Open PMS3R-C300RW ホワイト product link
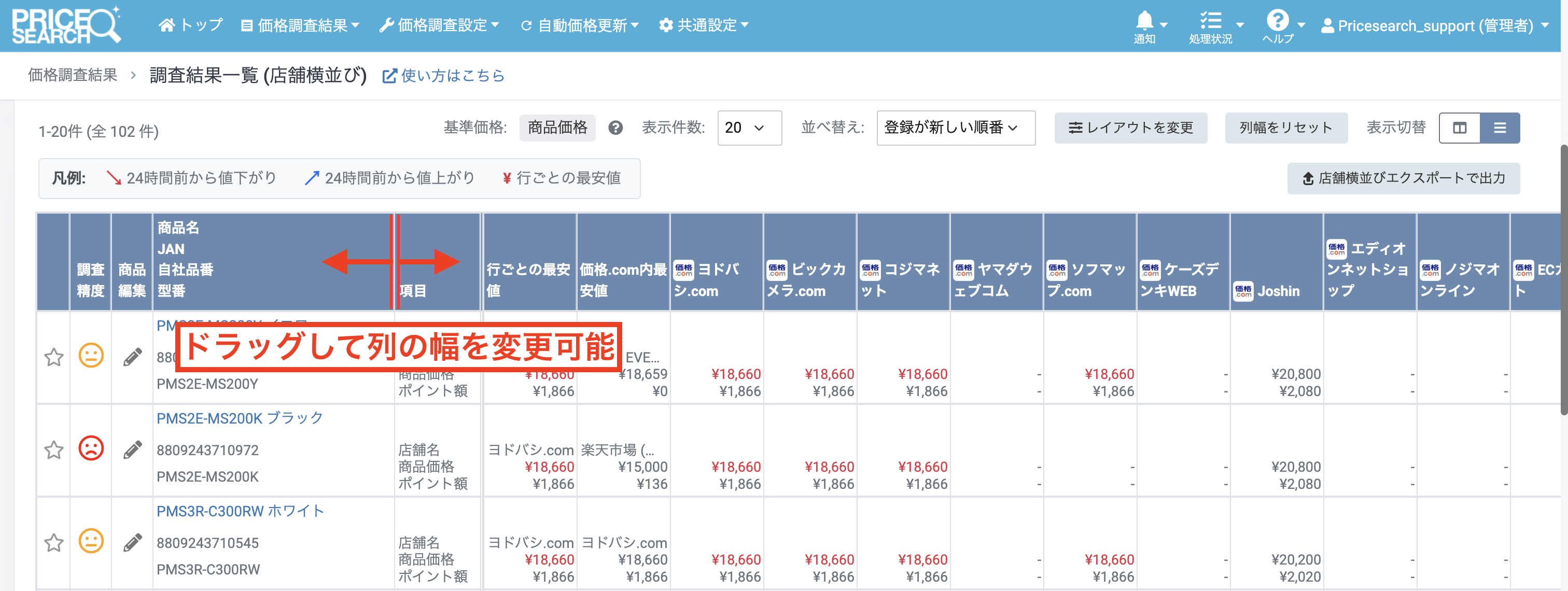 click(x=241, y=511)
